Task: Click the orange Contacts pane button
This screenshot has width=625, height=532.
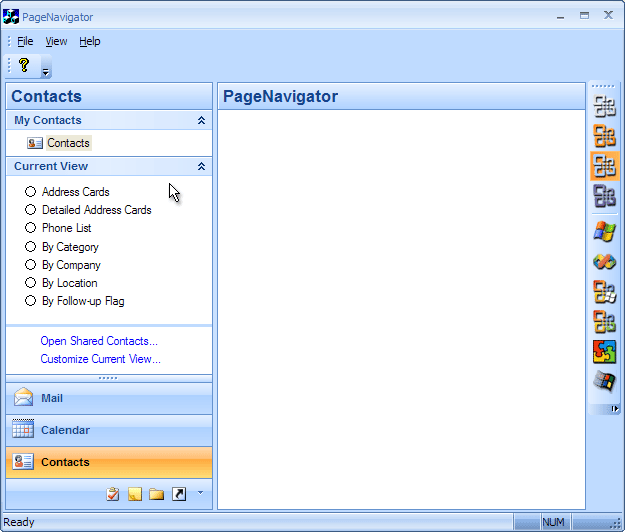Action: point(109,462)
